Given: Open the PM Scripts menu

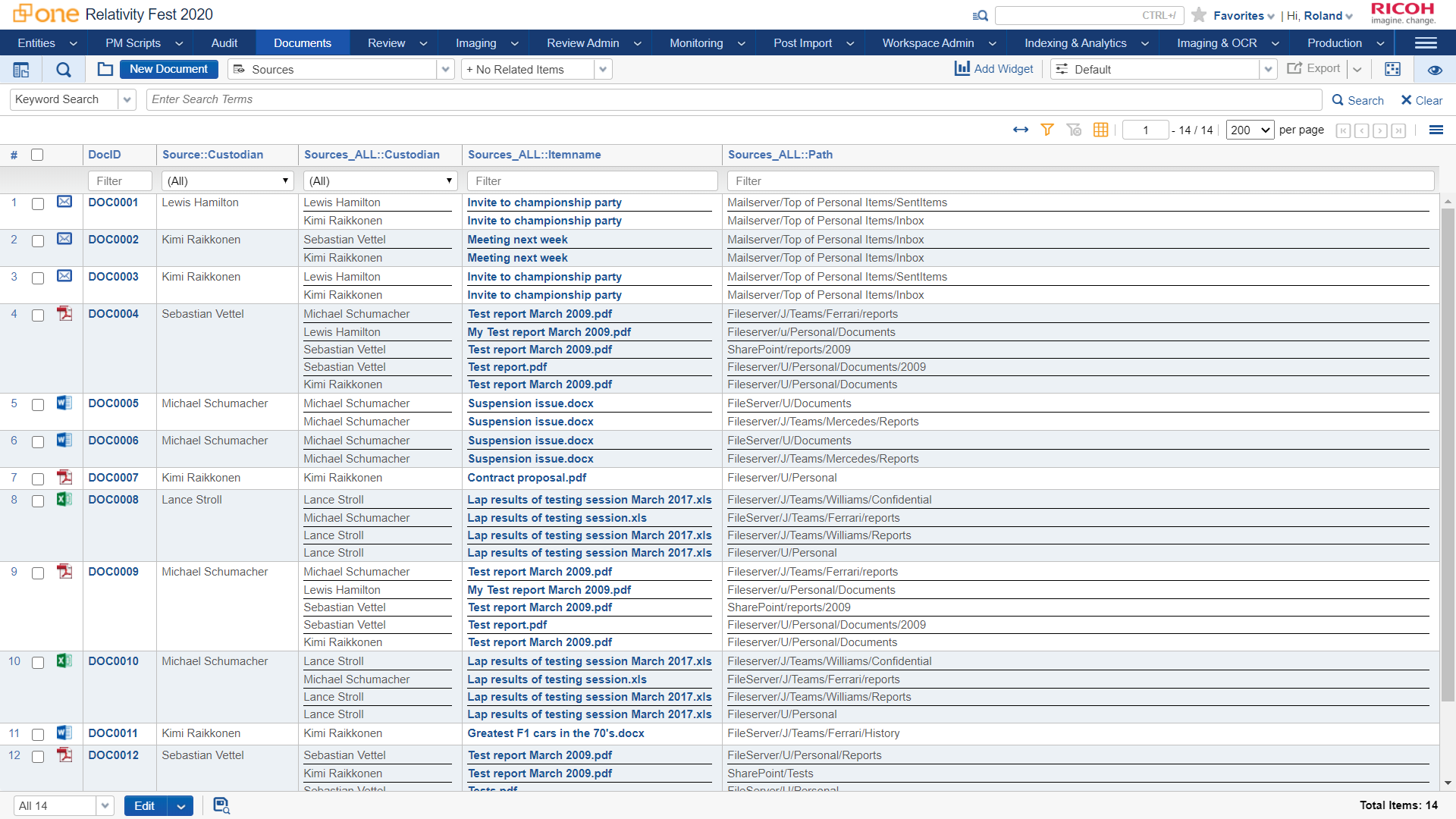Looking at the screenshot, I should coord(144,43).
